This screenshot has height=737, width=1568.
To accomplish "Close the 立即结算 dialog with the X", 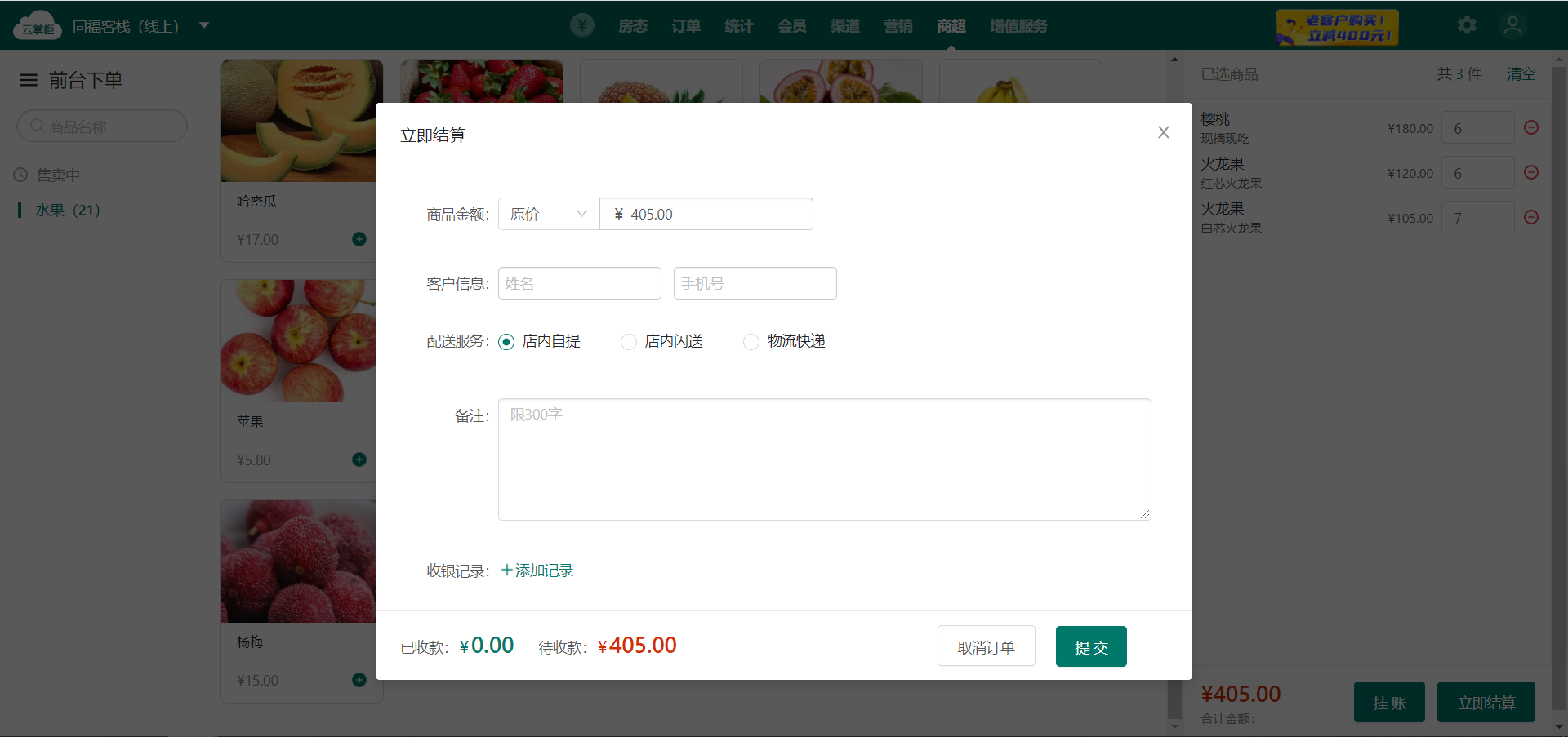I will tap(1163, 132).
